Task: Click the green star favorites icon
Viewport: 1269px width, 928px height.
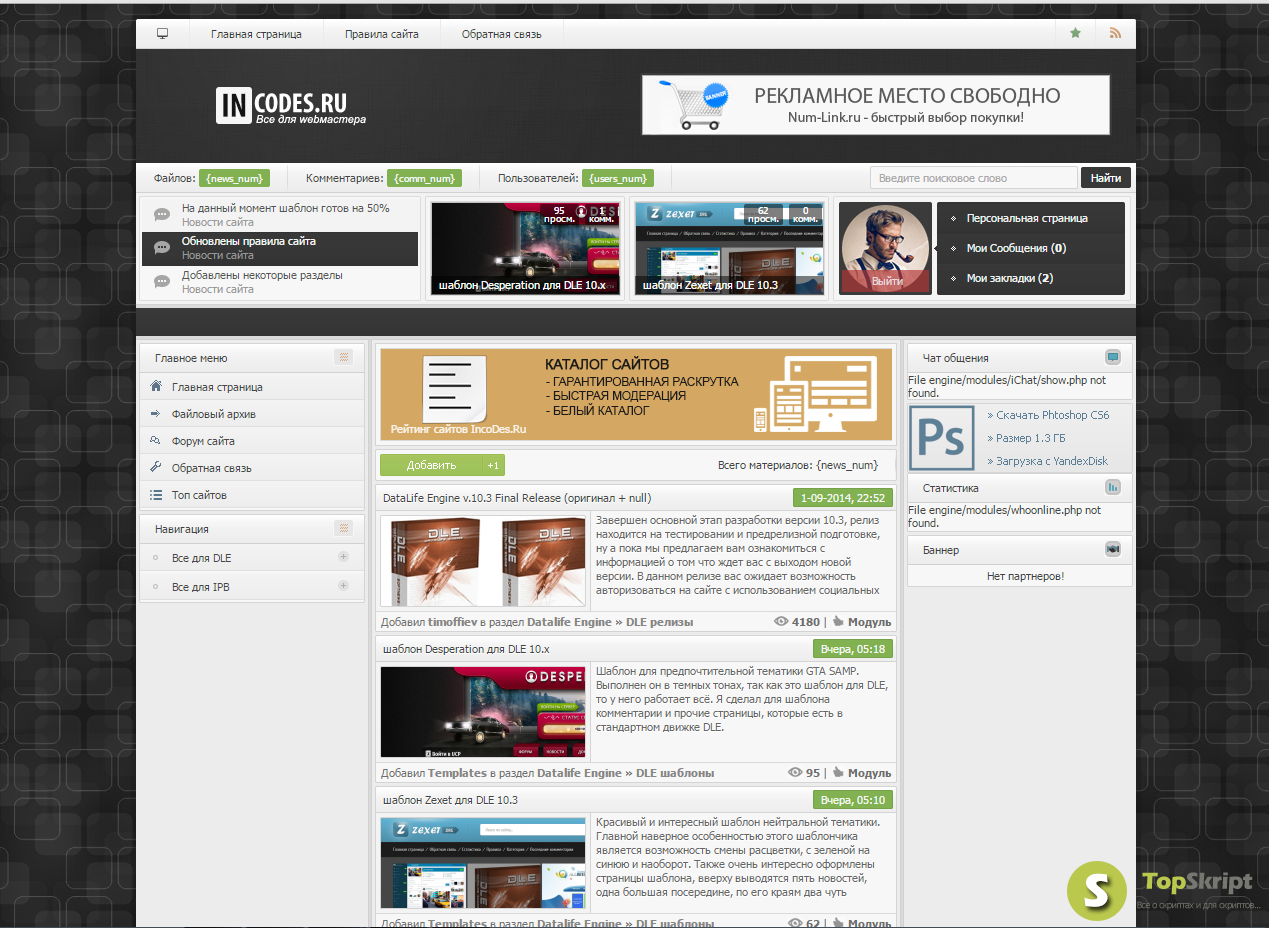Action: (1075, 33)
